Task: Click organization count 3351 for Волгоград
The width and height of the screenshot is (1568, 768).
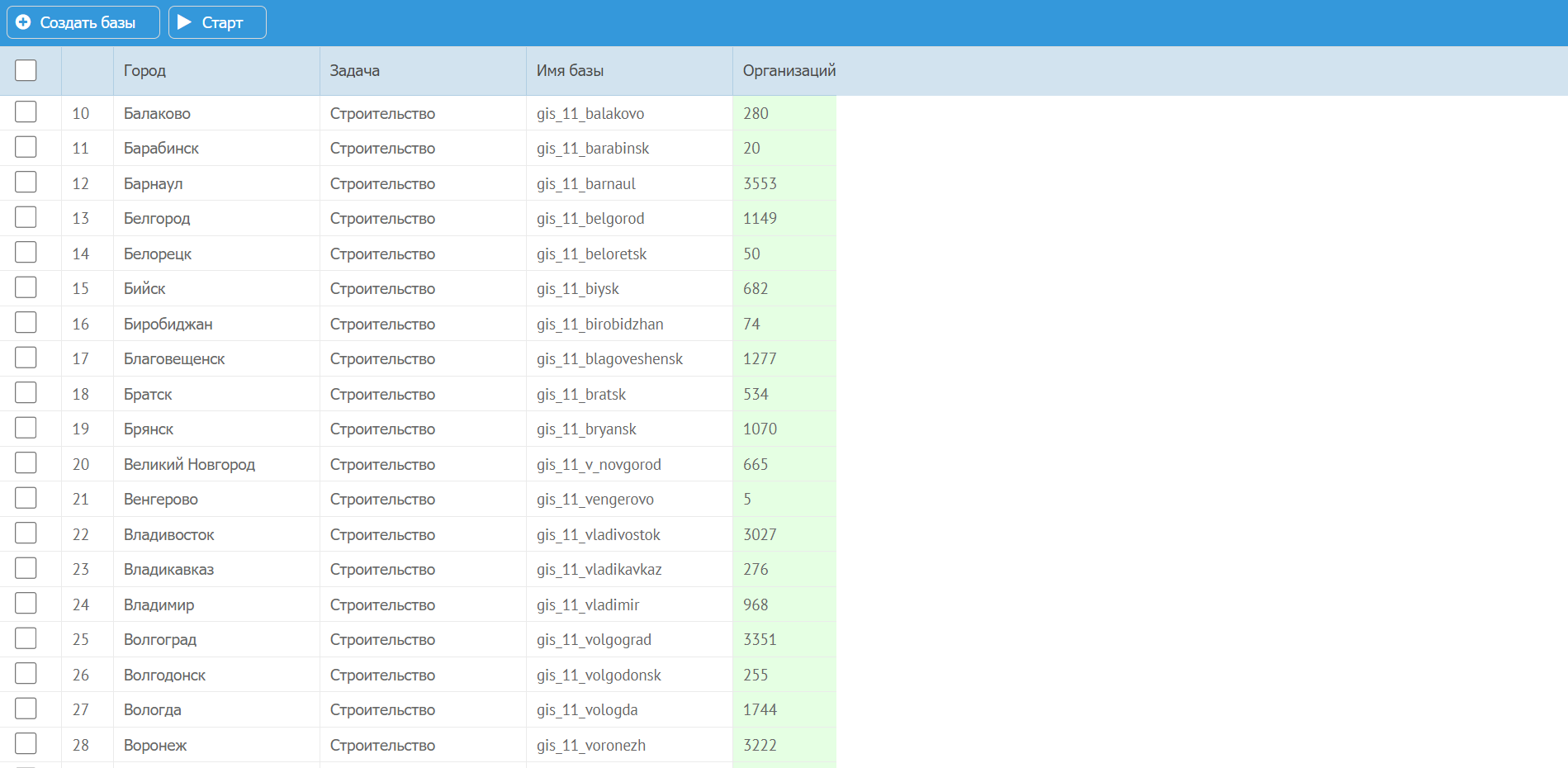Action: point(760,640)
